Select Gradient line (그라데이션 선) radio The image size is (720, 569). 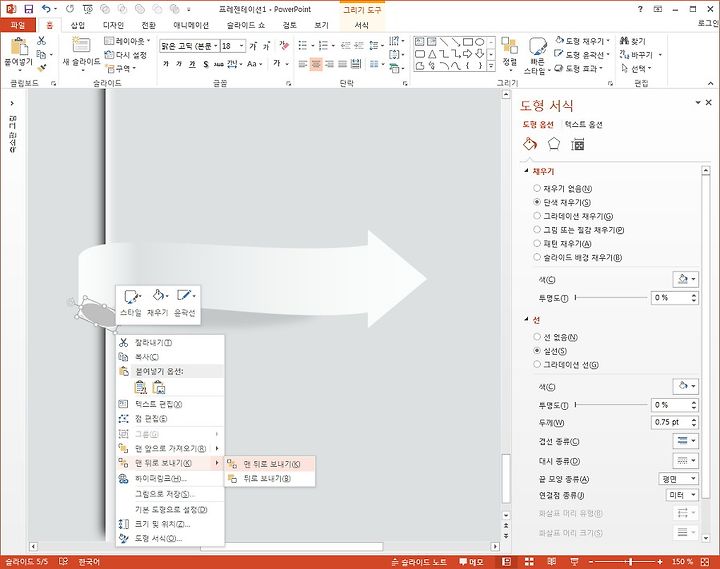click(537, 365)
